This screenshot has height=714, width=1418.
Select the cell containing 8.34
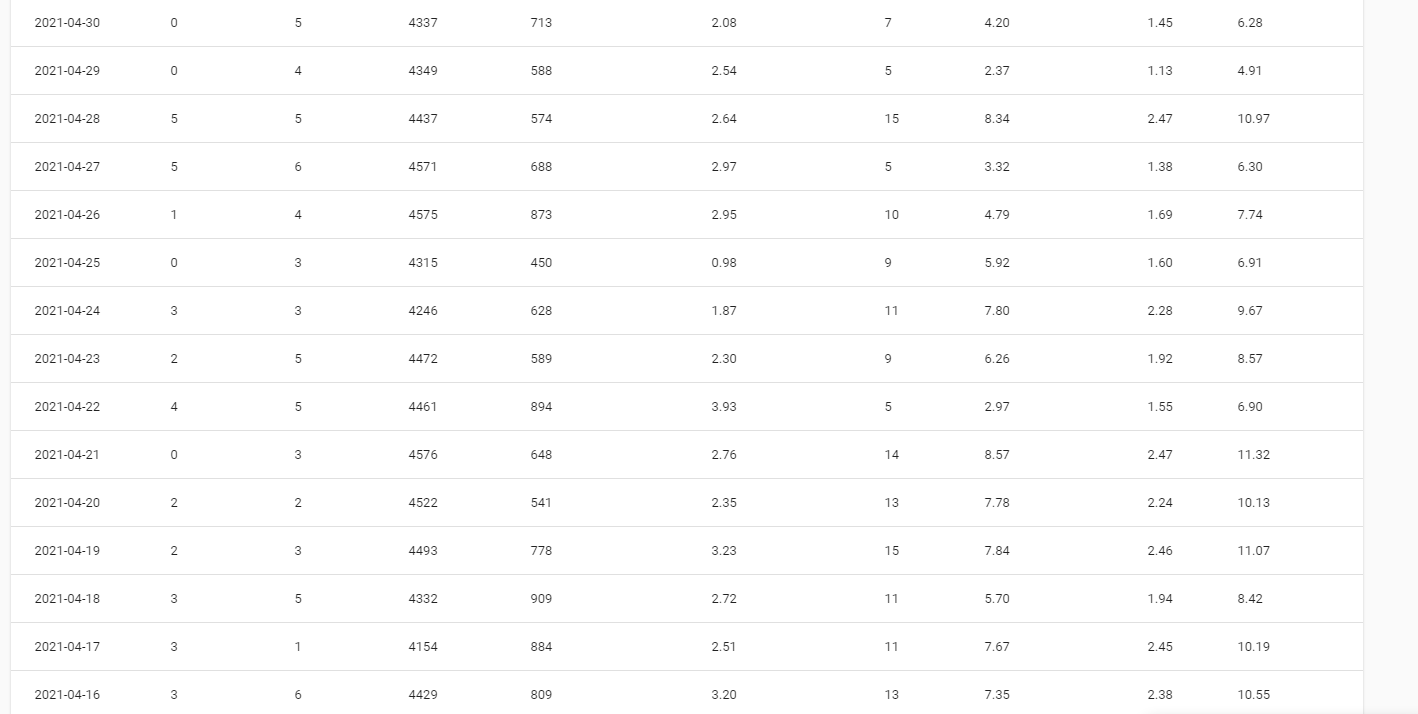(997, 119)
